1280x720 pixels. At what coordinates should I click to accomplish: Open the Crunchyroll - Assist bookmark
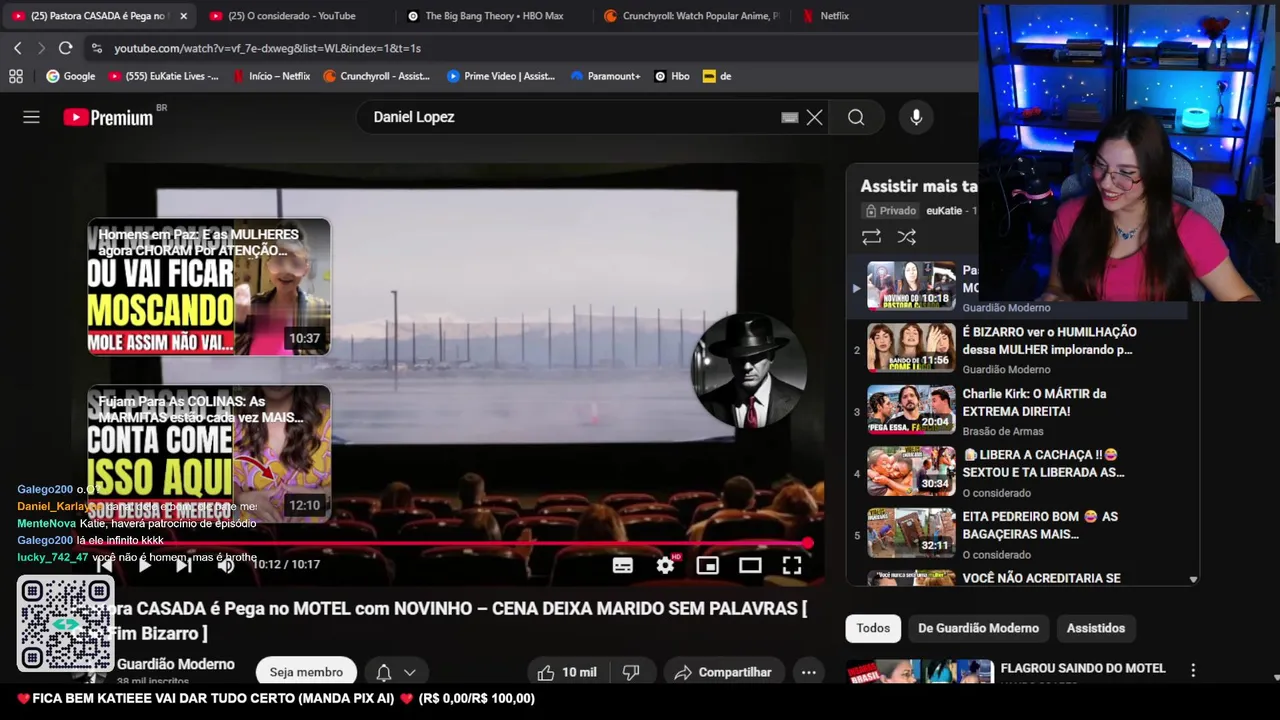(376, 76)
